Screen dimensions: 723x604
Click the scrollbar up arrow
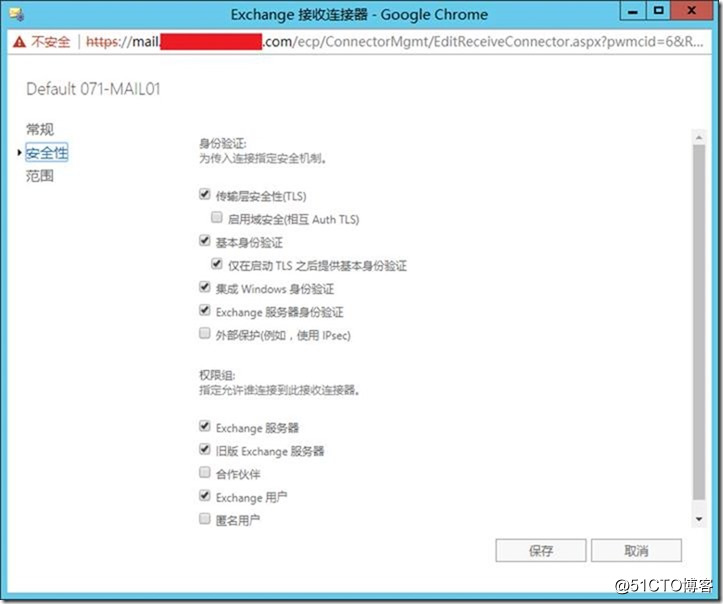[699, 137]
